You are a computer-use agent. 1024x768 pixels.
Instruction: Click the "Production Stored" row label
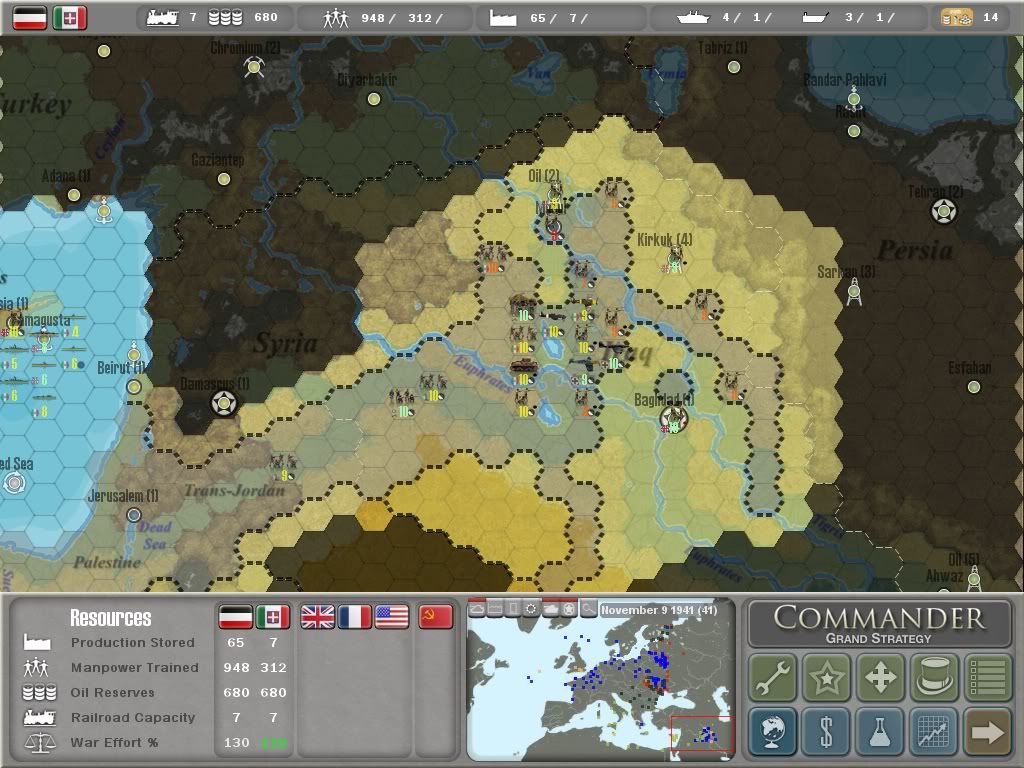pyautogui.click(x=133, y=643)
